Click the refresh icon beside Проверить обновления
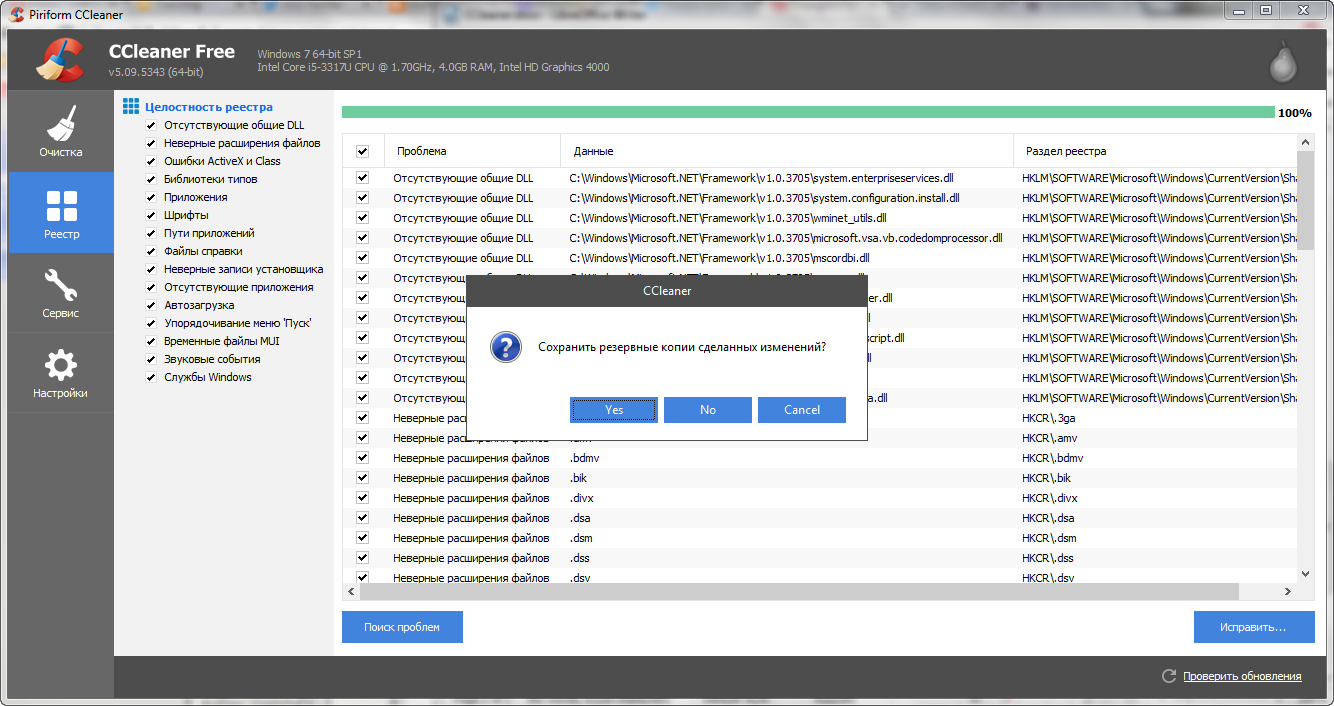1334x706 pixels. click(1169, 676)
